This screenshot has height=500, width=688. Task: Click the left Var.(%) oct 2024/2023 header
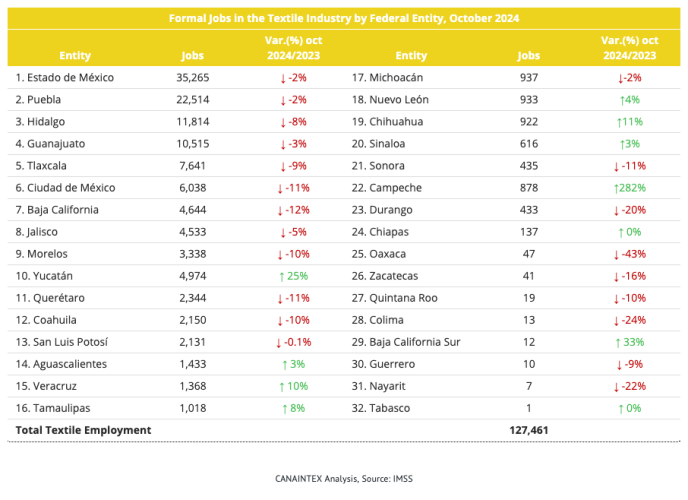(x=294, y=48)
